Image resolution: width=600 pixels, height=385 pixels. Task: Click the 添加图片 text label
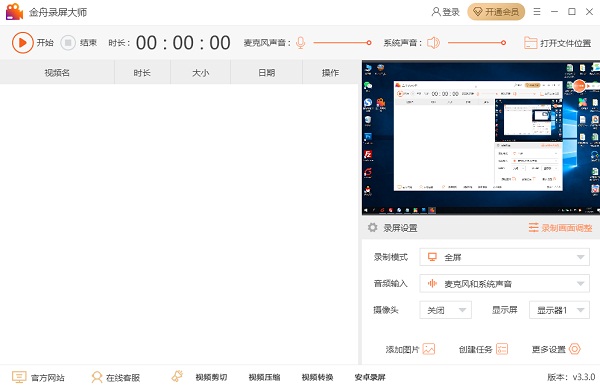(x=403, y=349)
